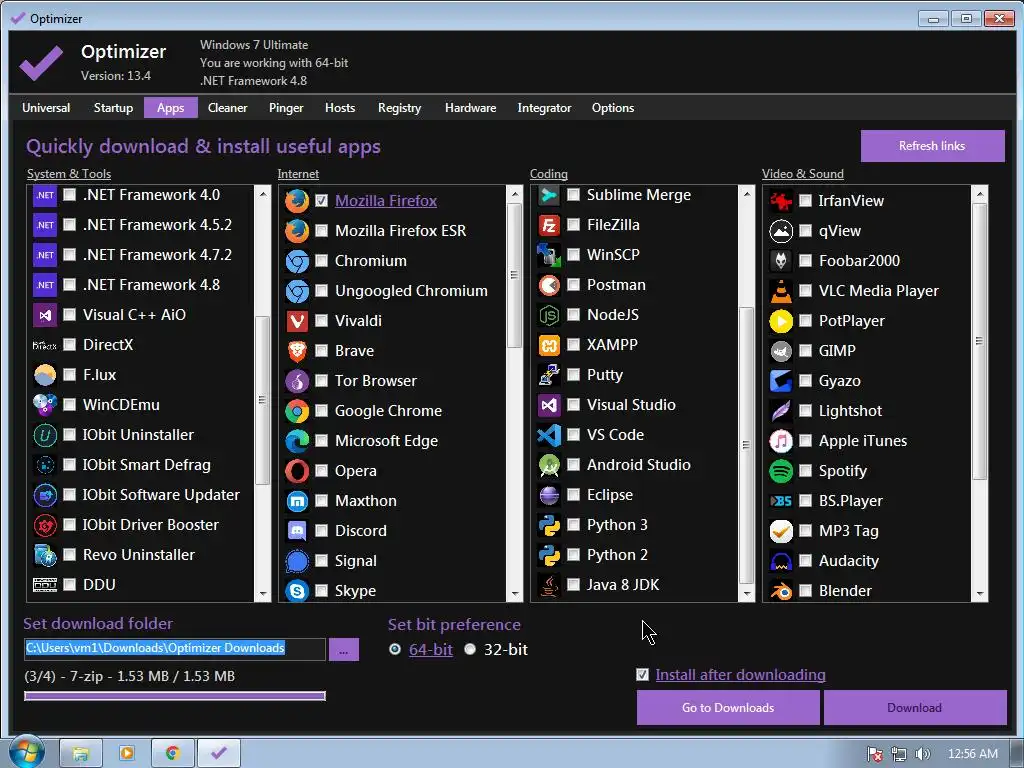Click the F.lux icon

(x=45, y=376)
